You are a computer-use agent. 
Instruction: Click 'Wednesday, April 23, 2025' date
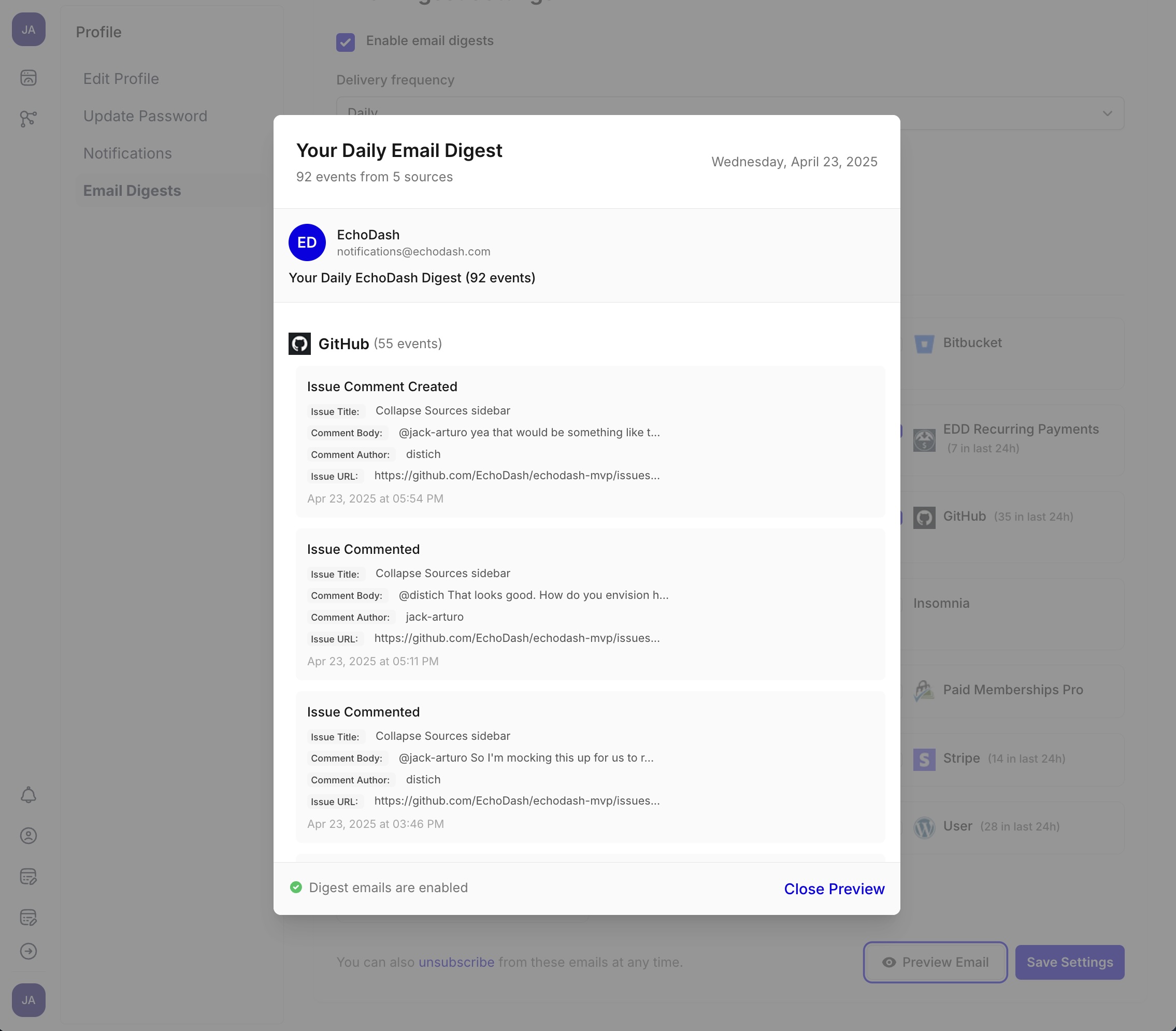794,162
